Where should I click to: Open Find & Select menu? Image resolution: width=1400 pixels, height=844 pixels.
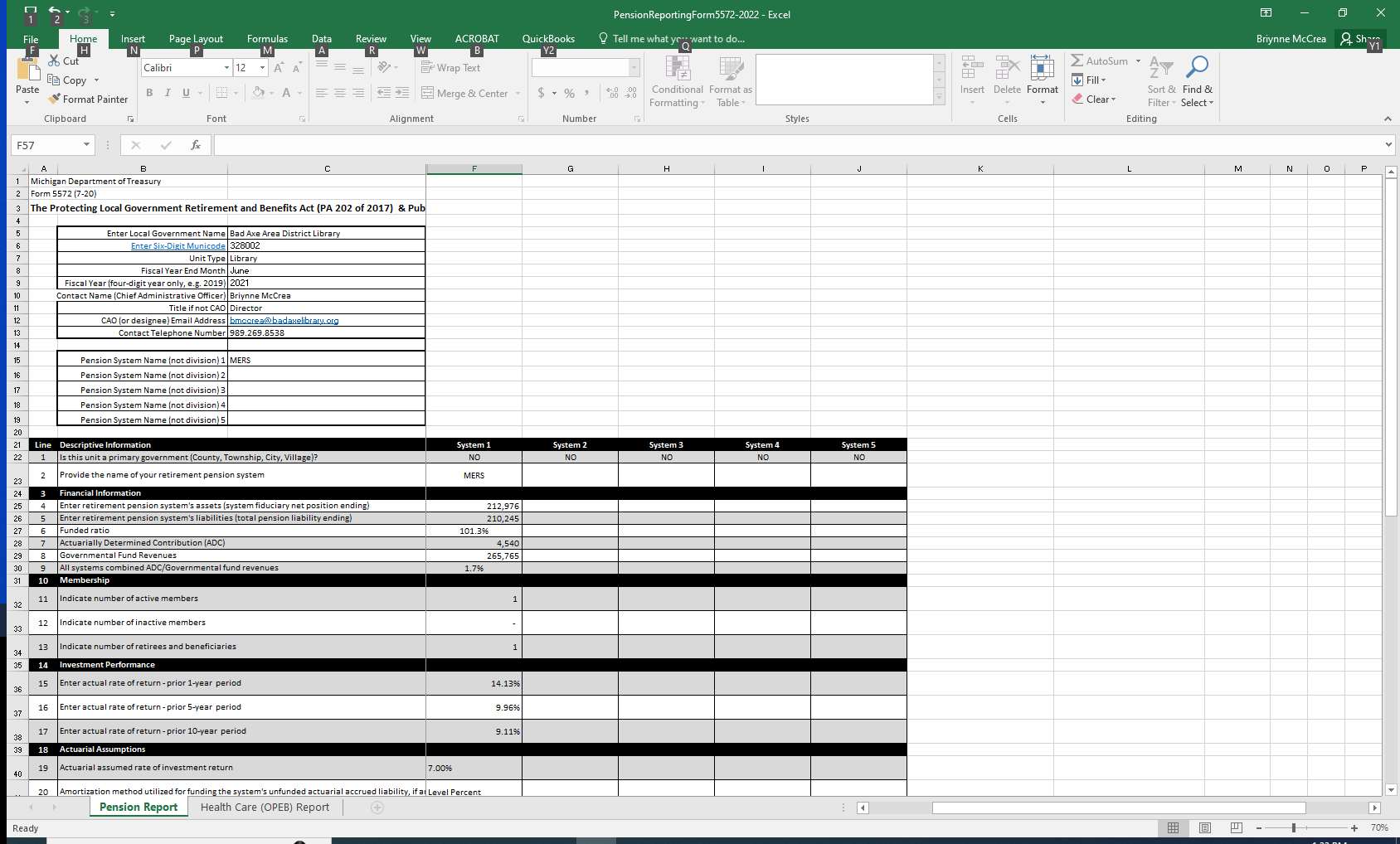pyautogui.click(x=1197, y=81)
